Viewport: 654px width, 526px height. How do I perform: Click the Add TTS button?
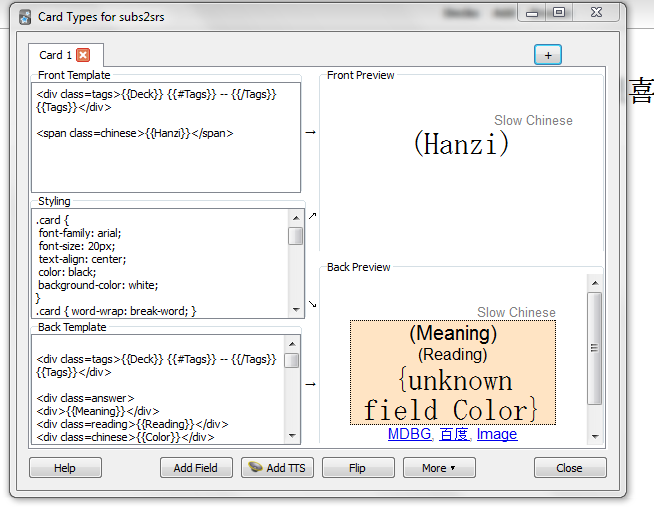coord(277,468)
